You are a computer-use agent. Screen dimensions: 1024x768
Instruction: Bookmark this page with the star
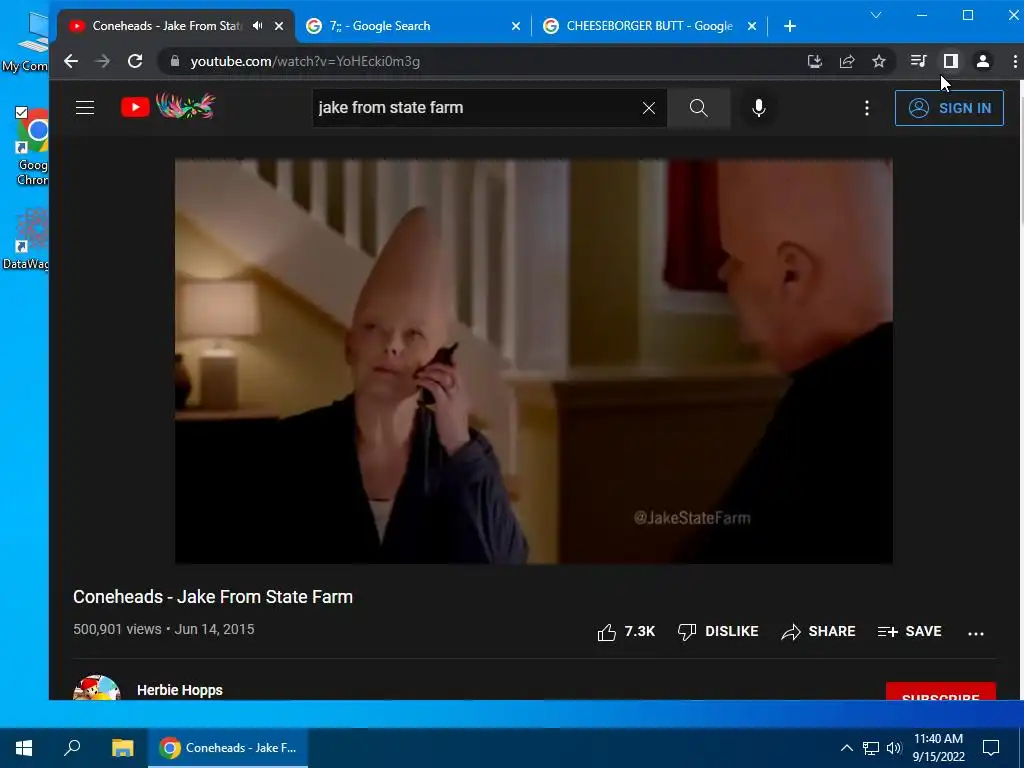879,61
